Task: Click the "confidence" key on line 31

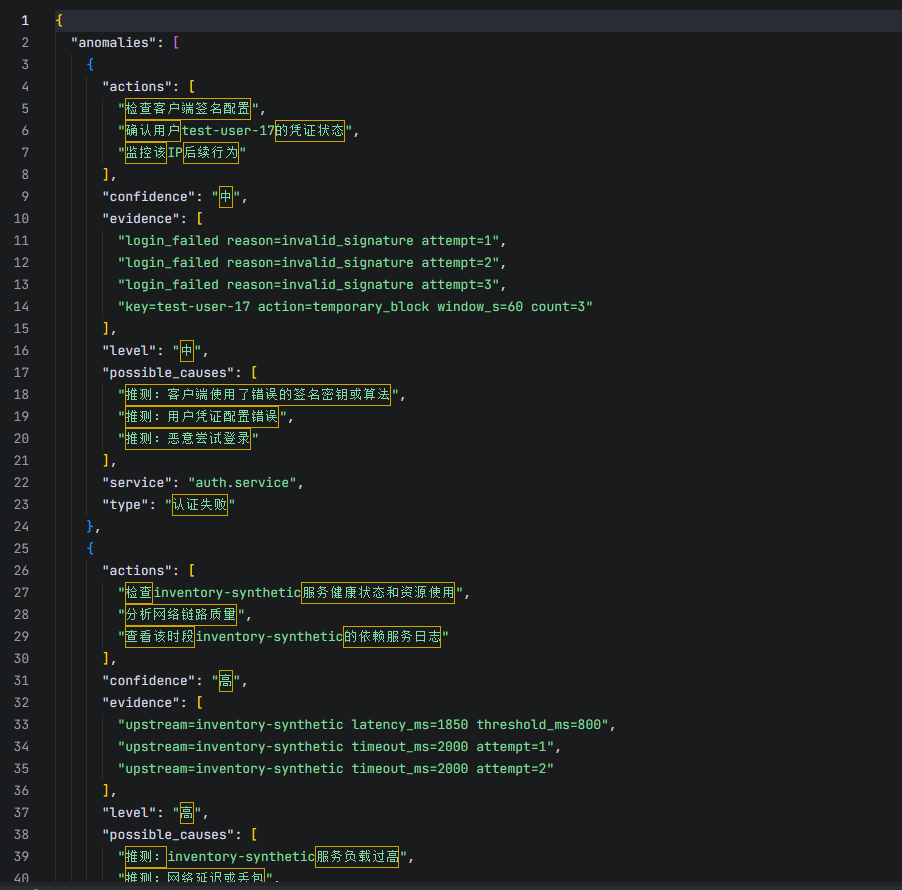Action: 148,681
